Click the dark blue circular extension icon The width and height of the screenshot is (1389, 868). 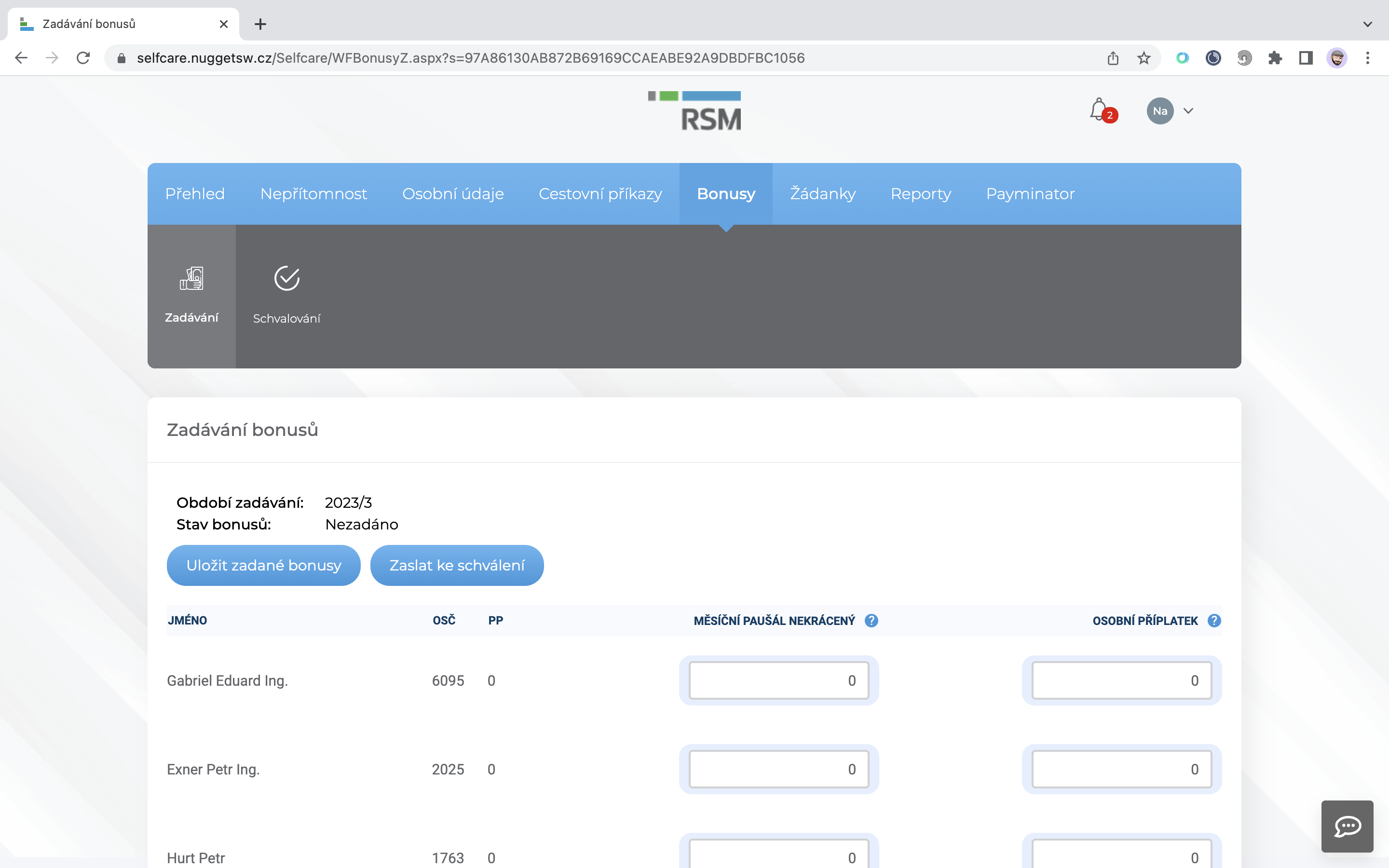pos(1213,58)
